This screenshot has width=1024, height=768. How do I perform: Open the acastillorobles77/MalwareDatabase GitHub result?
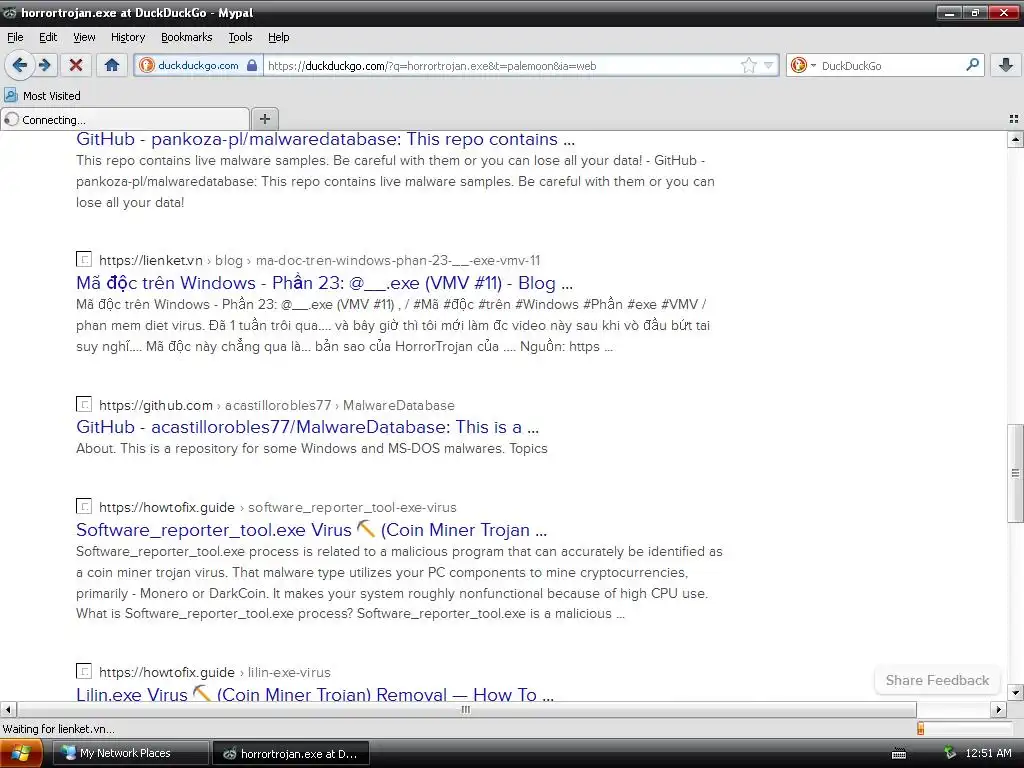(308, 427)
